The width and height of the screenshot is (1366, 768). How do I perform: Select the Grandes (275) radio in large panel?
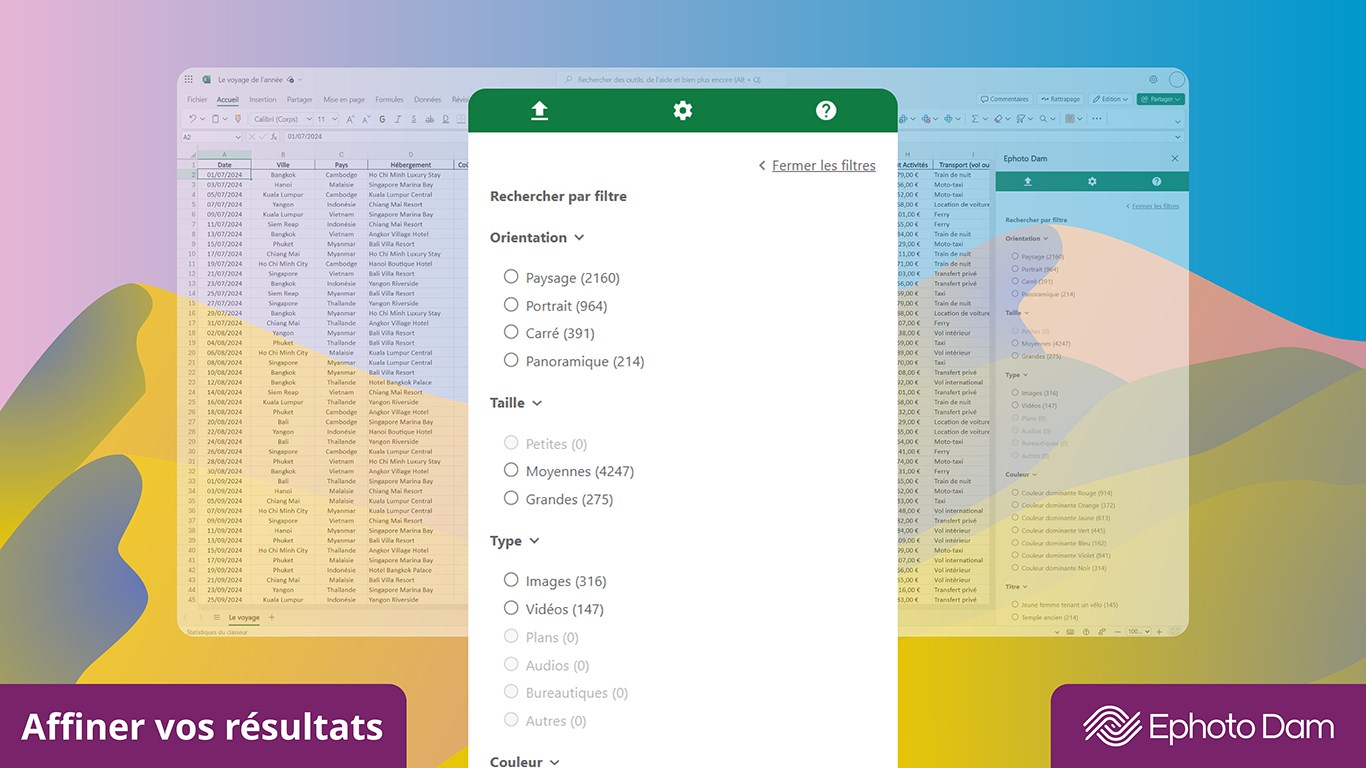click(x=511, y=498)
